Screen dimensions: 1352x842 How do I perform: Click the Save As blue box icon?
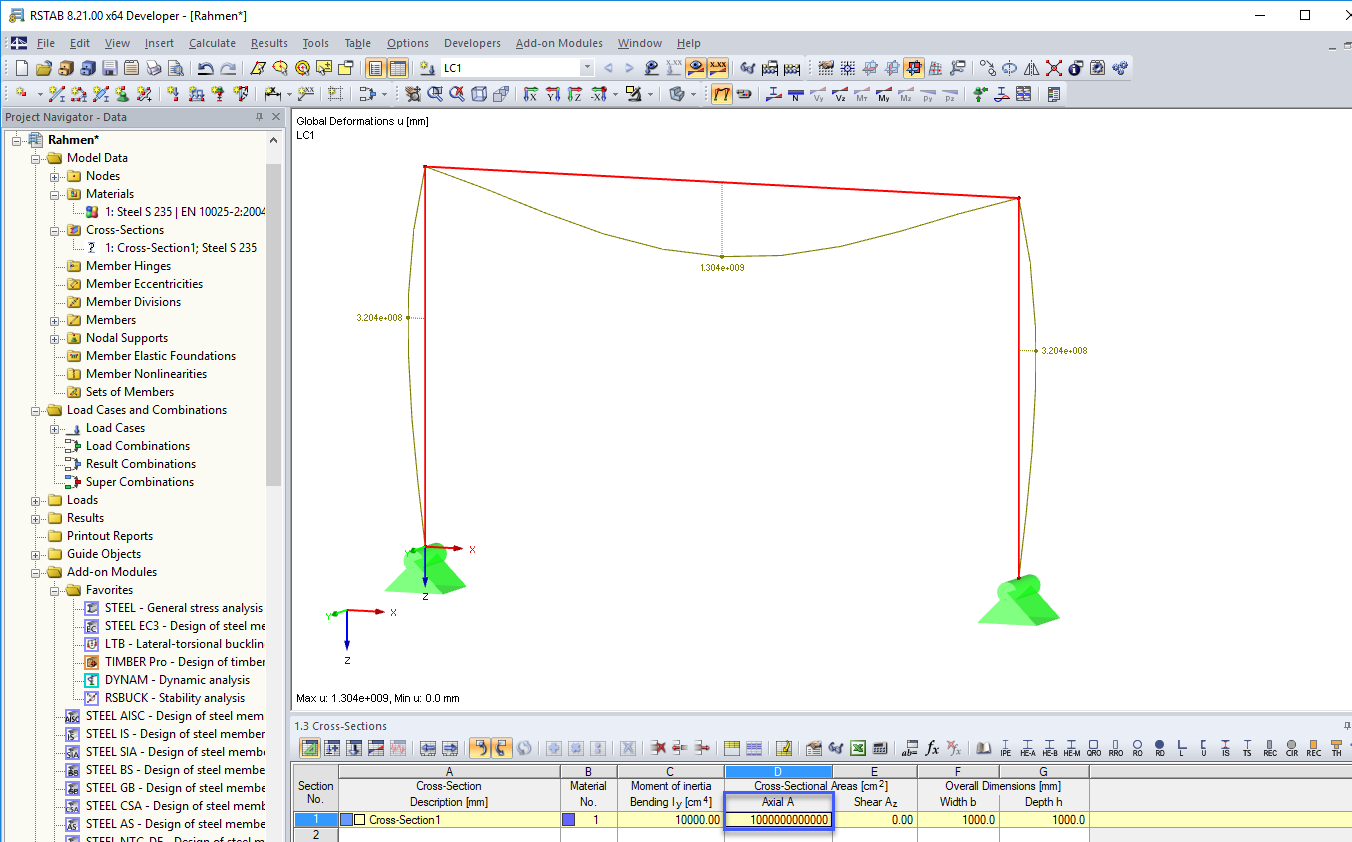[x=87, y=68]
